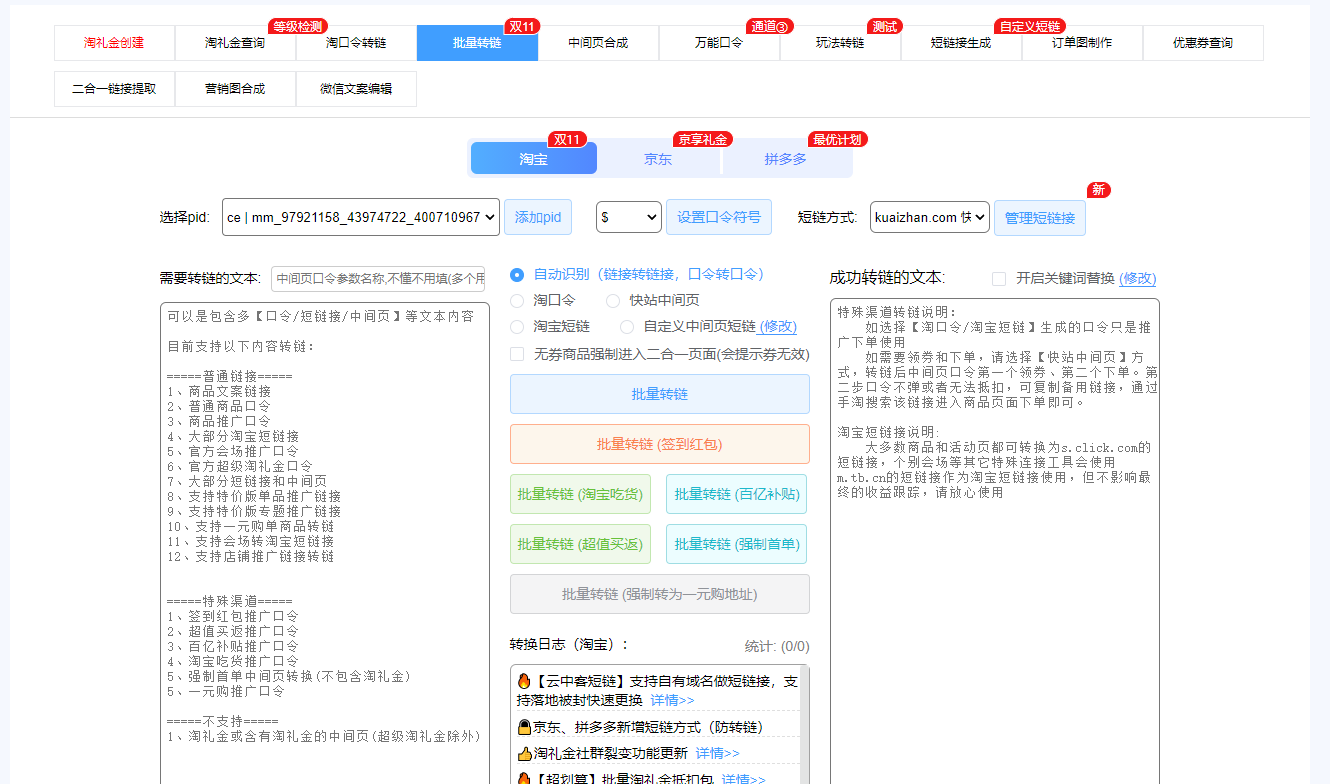Select the 快站中间页 radio option
This screenshot has width=1330, height=784.
pyautogui.click(x=613, y=300)
